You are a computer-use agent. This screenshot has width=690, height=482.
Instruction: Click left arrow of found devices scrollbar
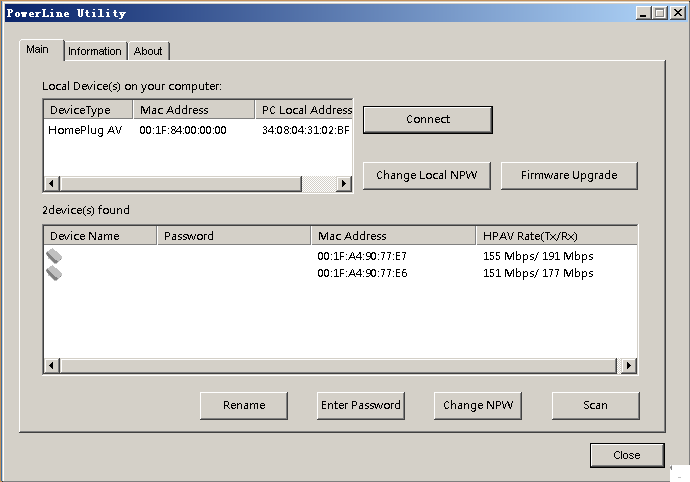tap(51, 365)
